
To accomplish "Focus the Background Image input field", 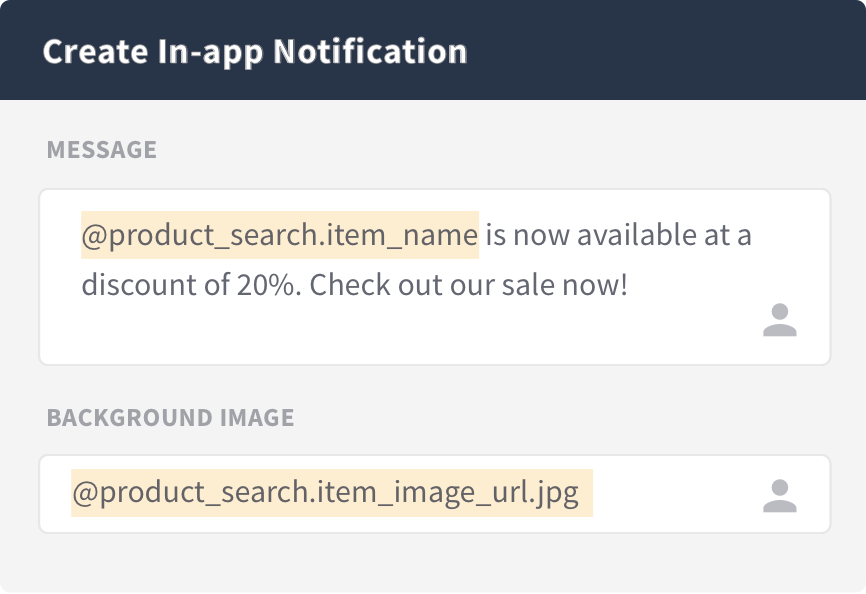I will [x=435, y=494].
